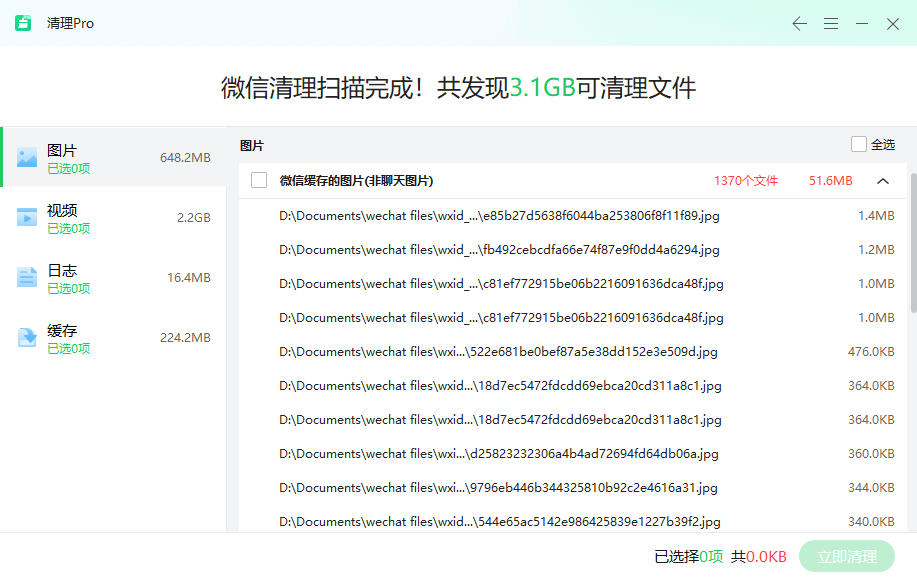
Task: Click the 1.4MB file size value
Action: tap(876, 216)
